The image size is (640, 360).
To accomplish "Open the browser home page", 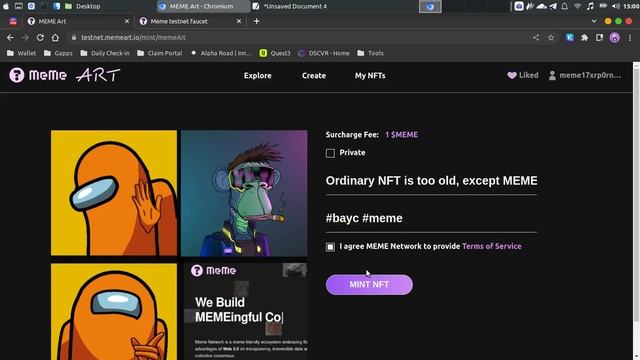I will tap(55, 38).
